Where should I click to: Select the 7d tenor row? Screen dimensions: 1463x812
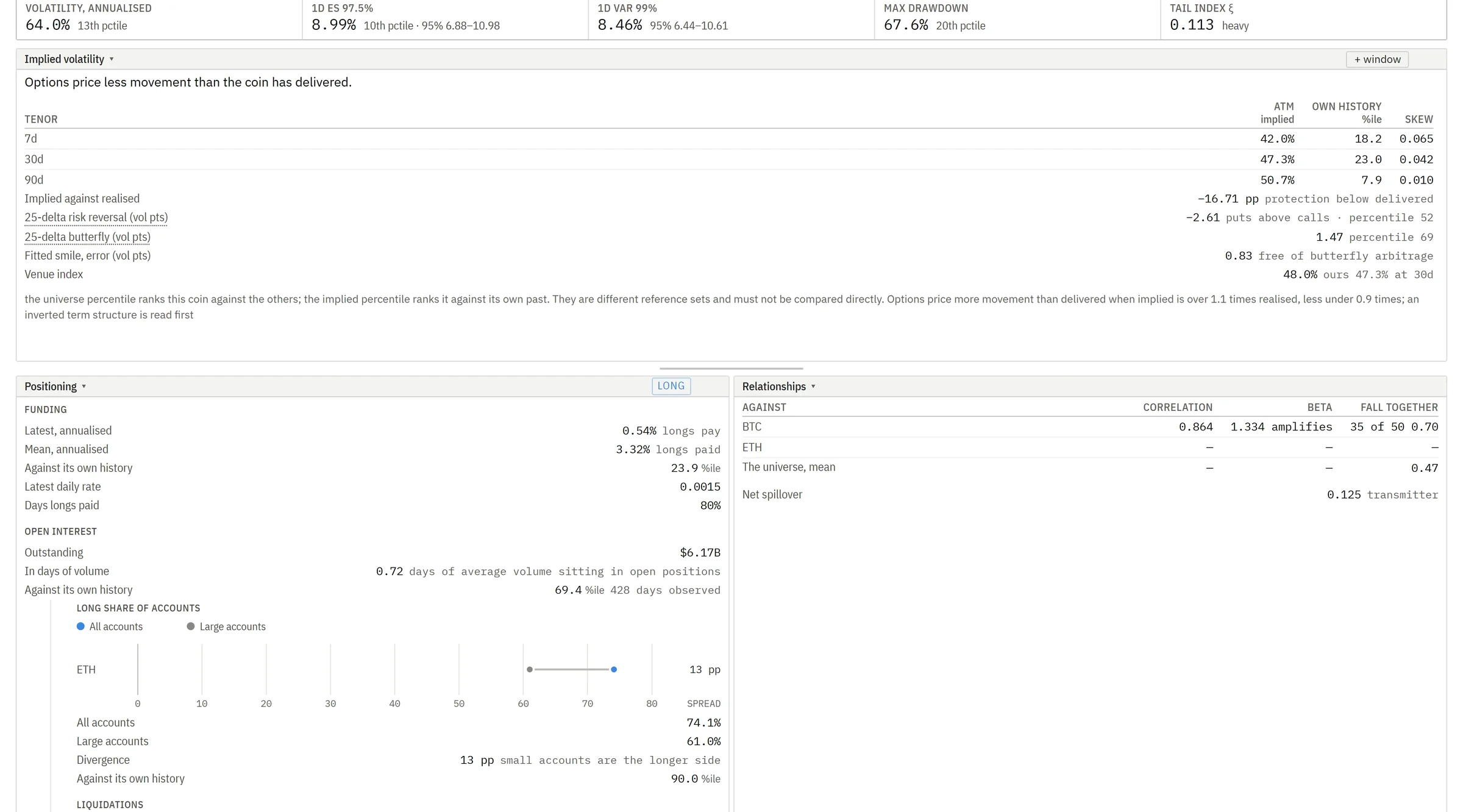729,139
